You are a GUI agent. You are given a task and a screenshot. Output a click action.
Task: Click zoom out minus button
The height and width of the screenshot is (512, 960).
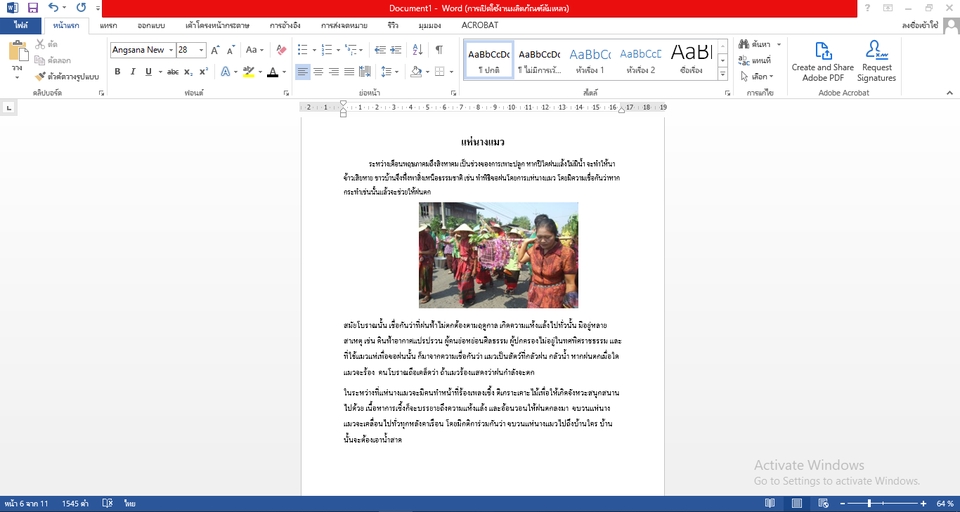point(842,503)
